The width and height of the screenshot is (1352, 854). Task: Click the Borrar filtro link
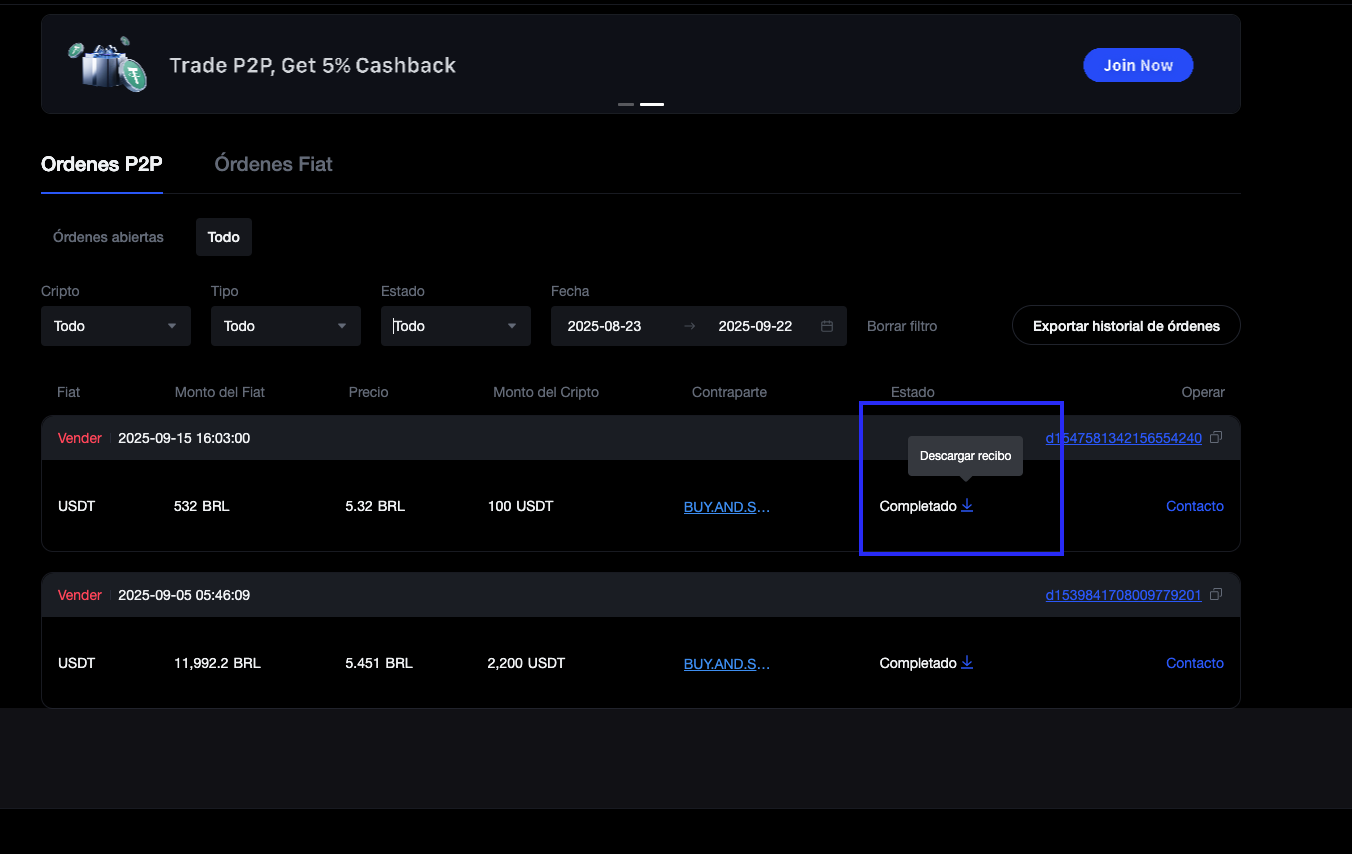coord(902,326)
